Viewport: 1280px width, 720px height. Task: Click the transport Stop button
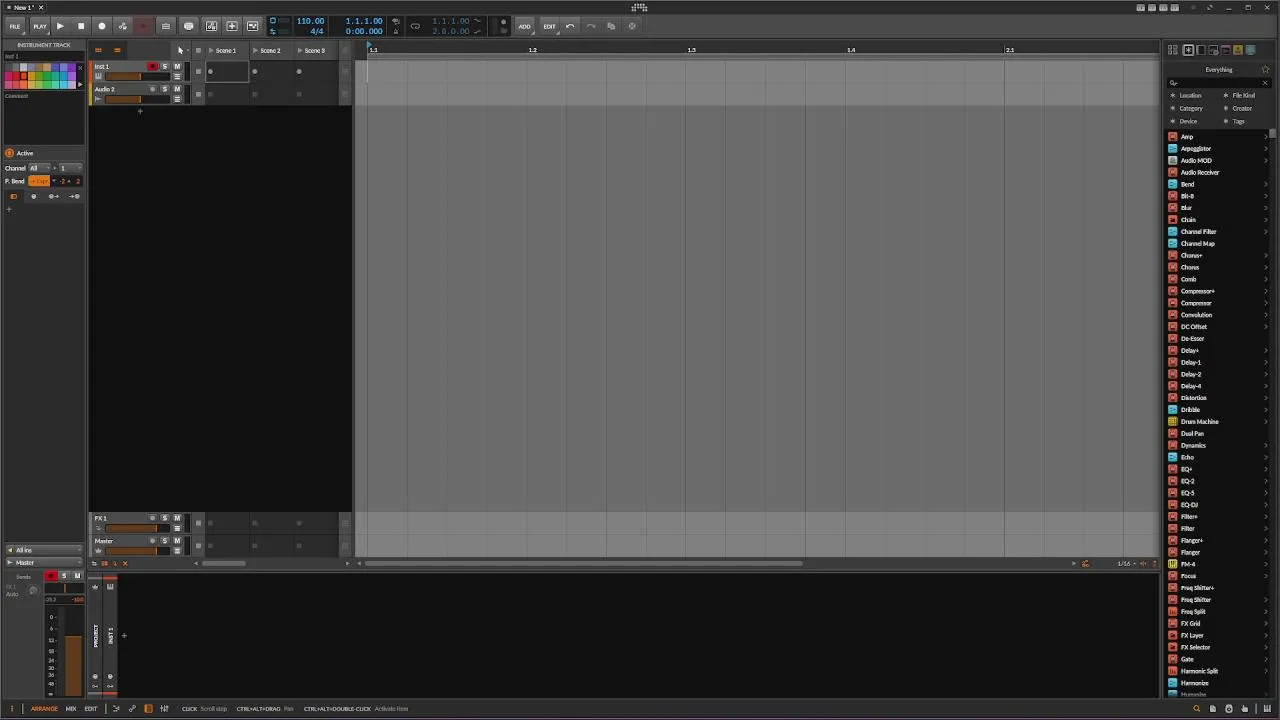(x=81, y=26)
